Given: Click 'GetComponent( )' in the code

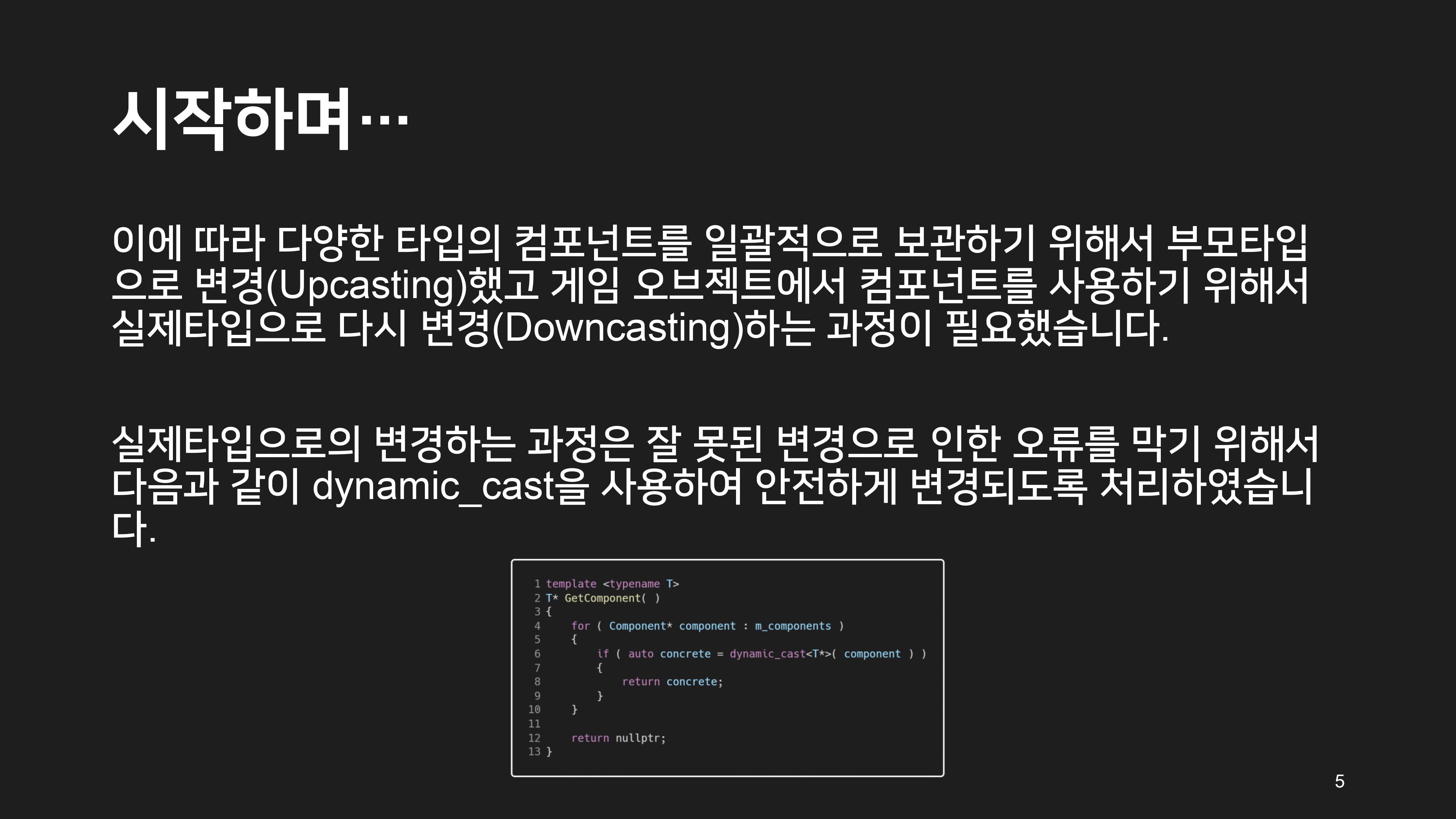Looking at the screenshot, I should 612,598.
